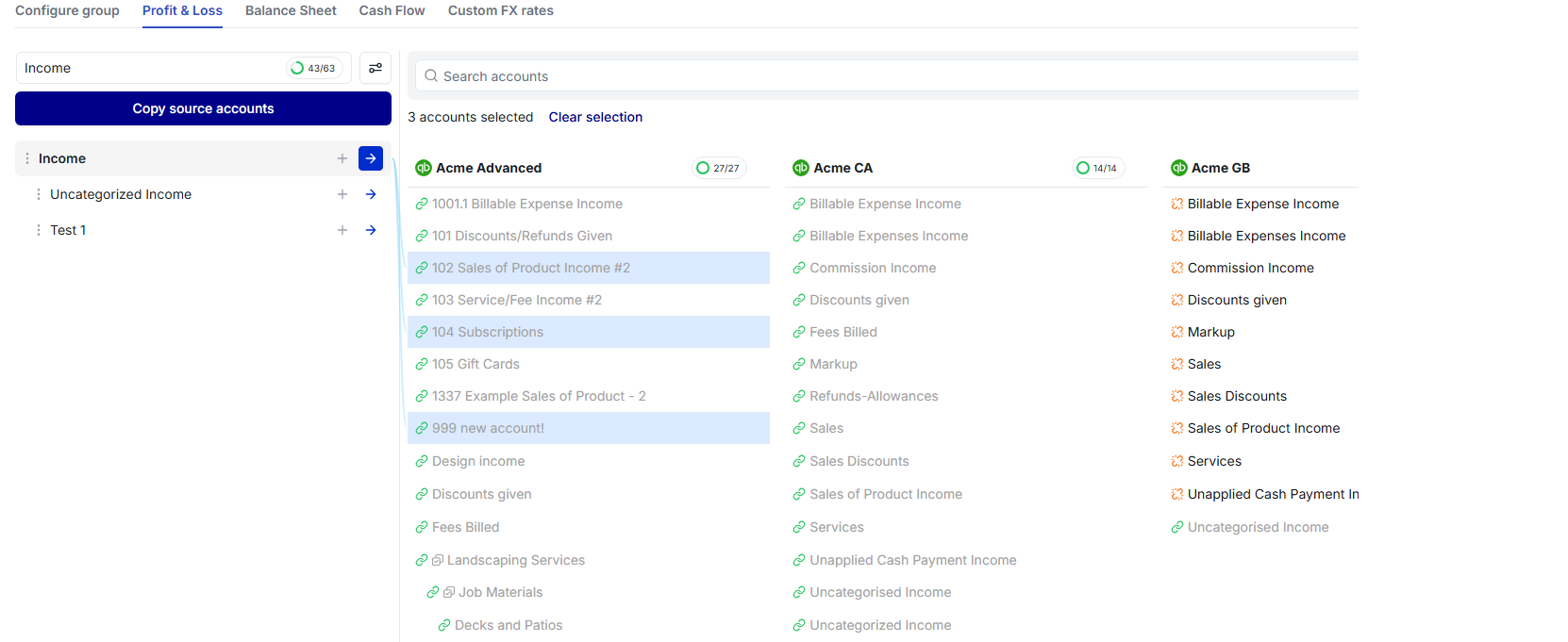Click link icon of 105 Gift Cards

(422, 364)
